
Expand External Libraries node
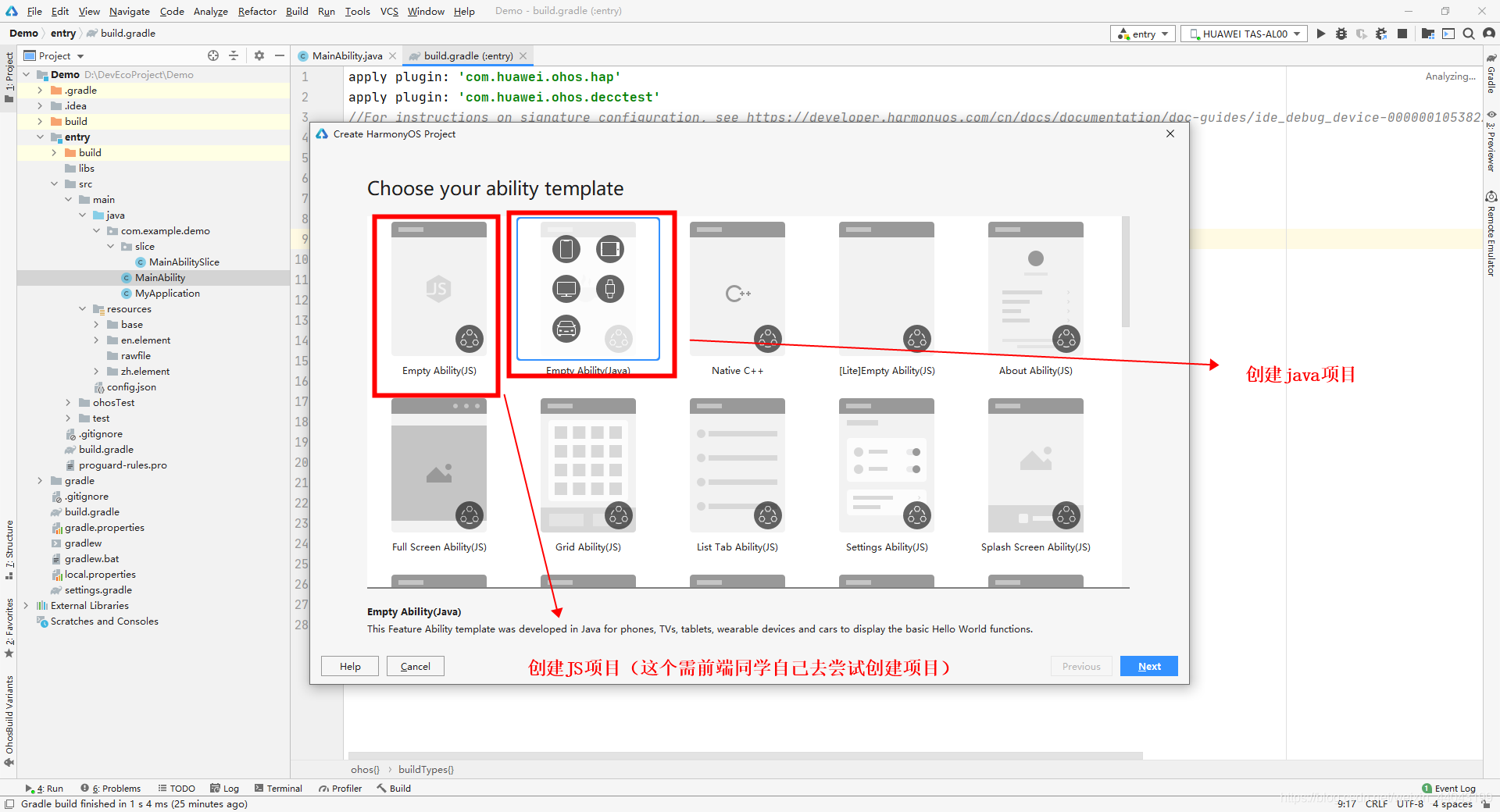[27, 606]
